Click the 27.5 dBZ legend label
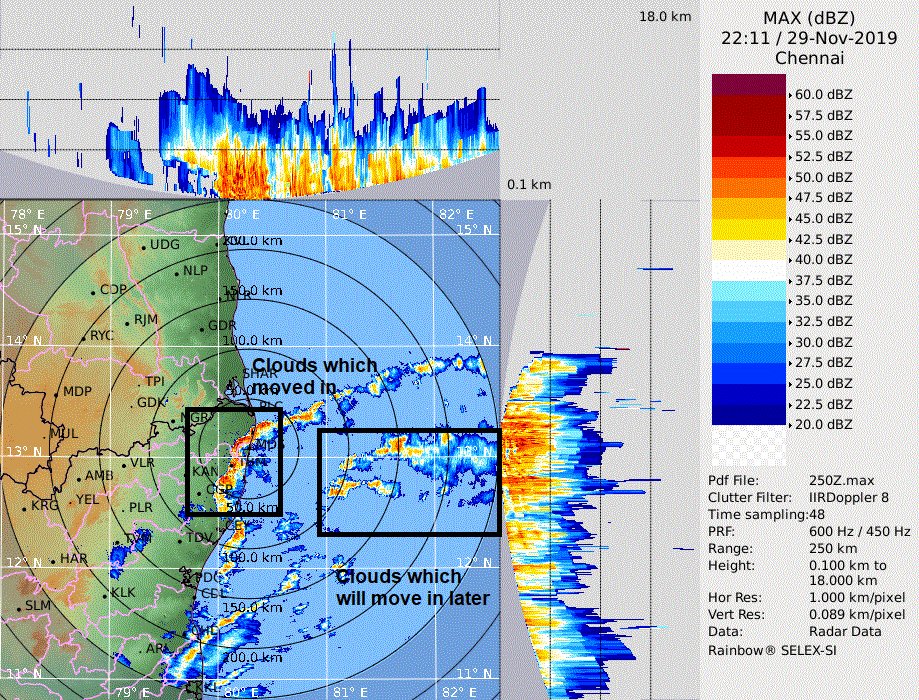This screenshot has height=700, width=919. click(823, 362)
